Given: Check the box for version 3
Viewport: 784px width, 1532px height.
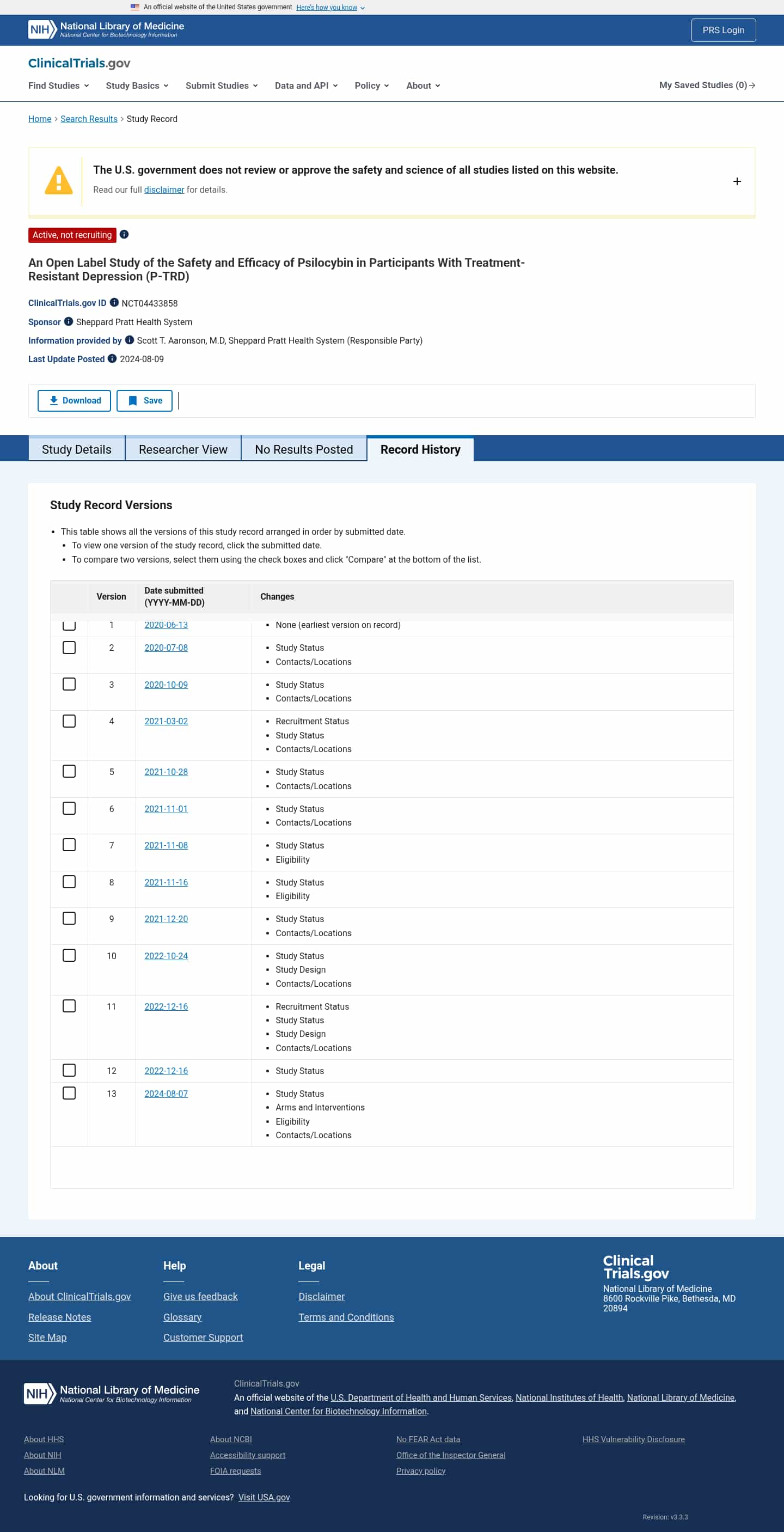Looking at the screenshot, I should (x=69, y=684).
